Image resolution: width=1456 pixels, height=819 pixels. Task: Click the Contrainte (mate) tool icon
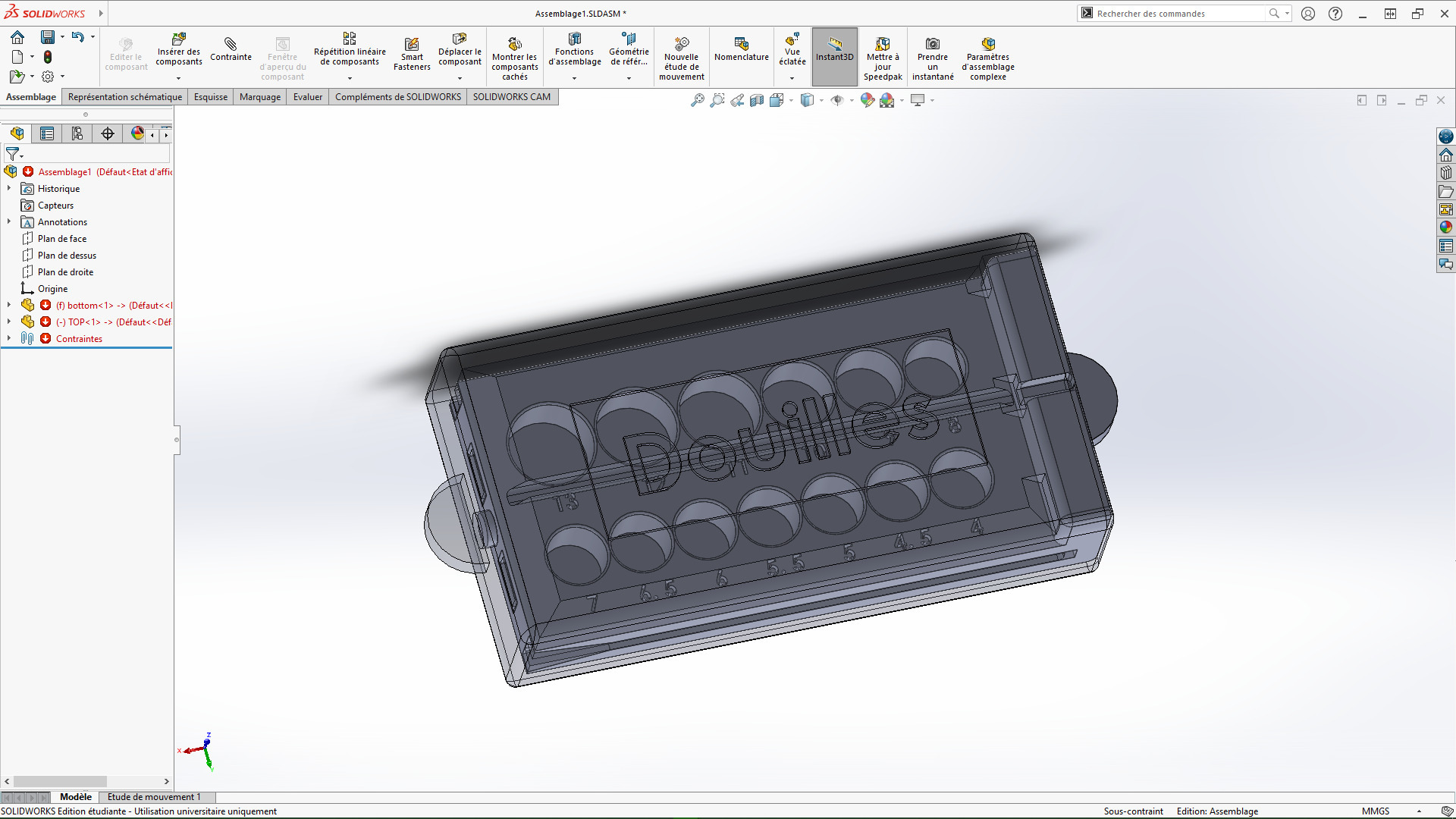pos(231,44)
